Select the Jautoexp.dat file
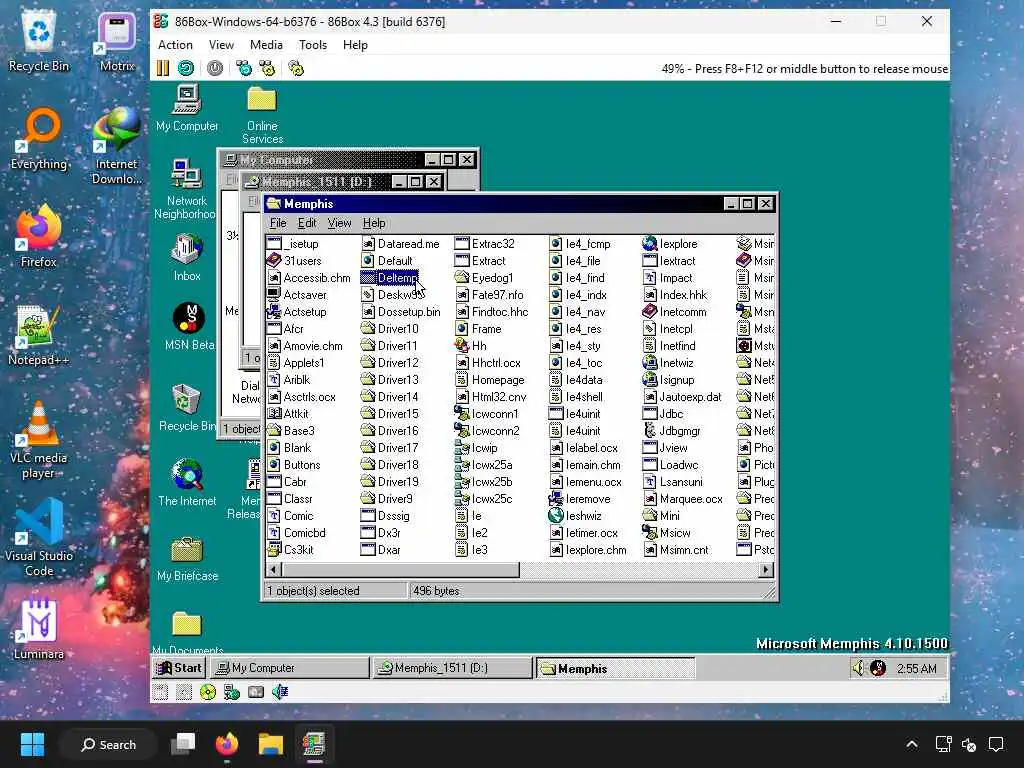Viewport: 1024px width, 768px height. pyautogui.click(x=682, y=396)
